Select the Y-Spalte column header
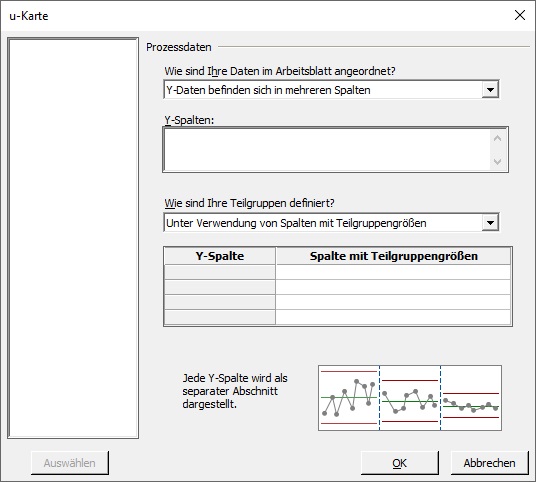536x482 pixels. [220, 256]
